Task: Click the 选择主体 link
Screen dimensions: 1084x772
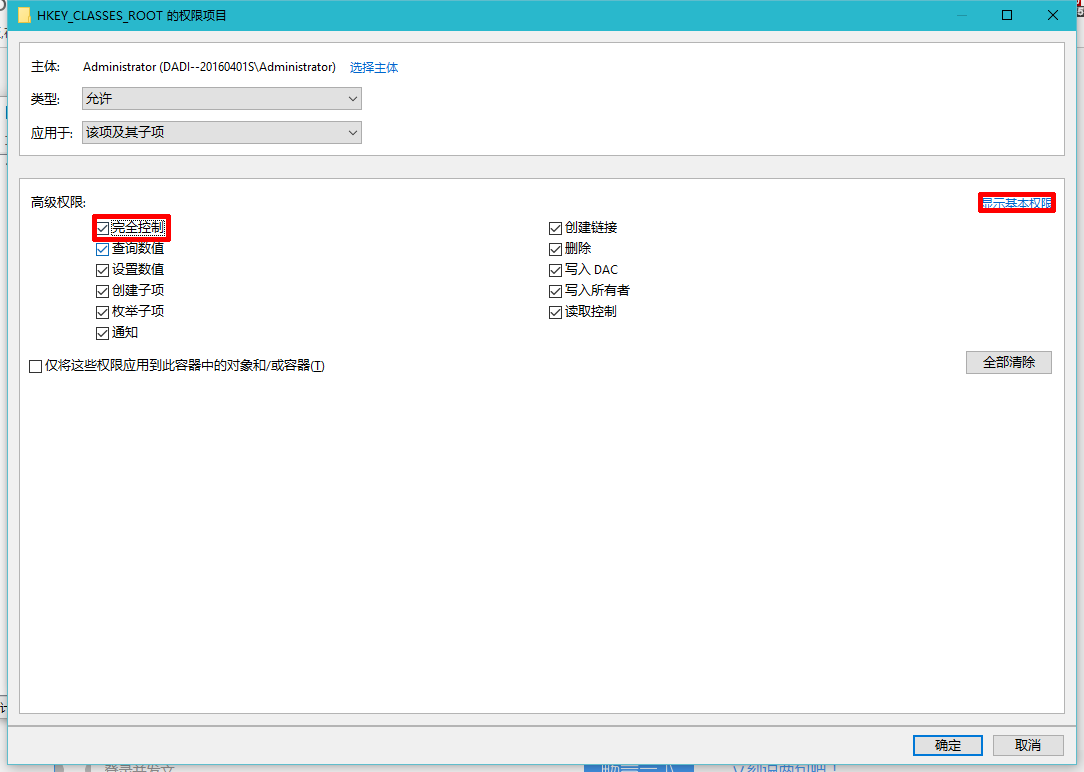Action: coord(373,68)
